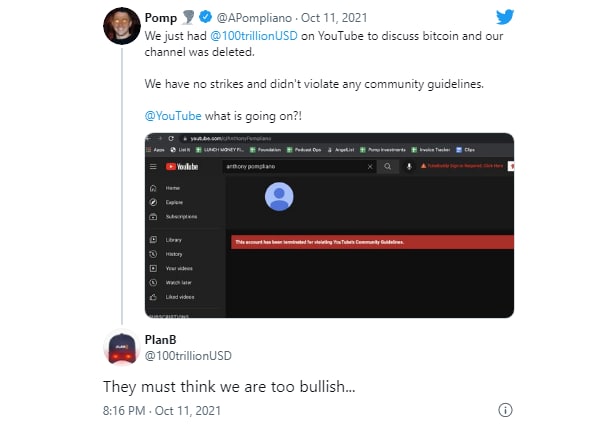Open Pomp's profile avatar

point(122,26)
